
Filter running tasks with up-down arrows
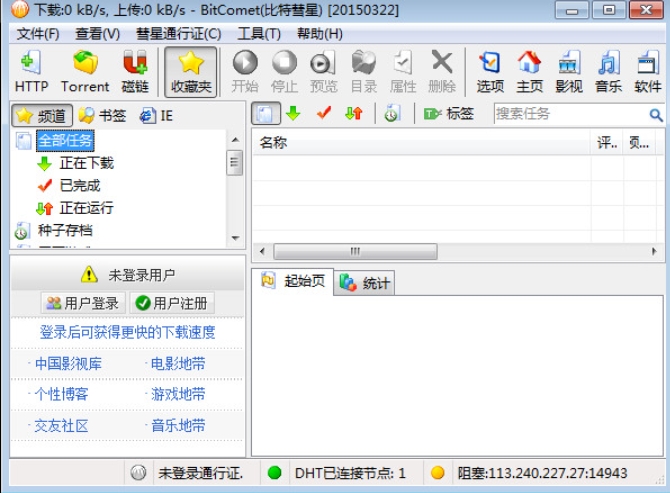click(x=354, y=114)
